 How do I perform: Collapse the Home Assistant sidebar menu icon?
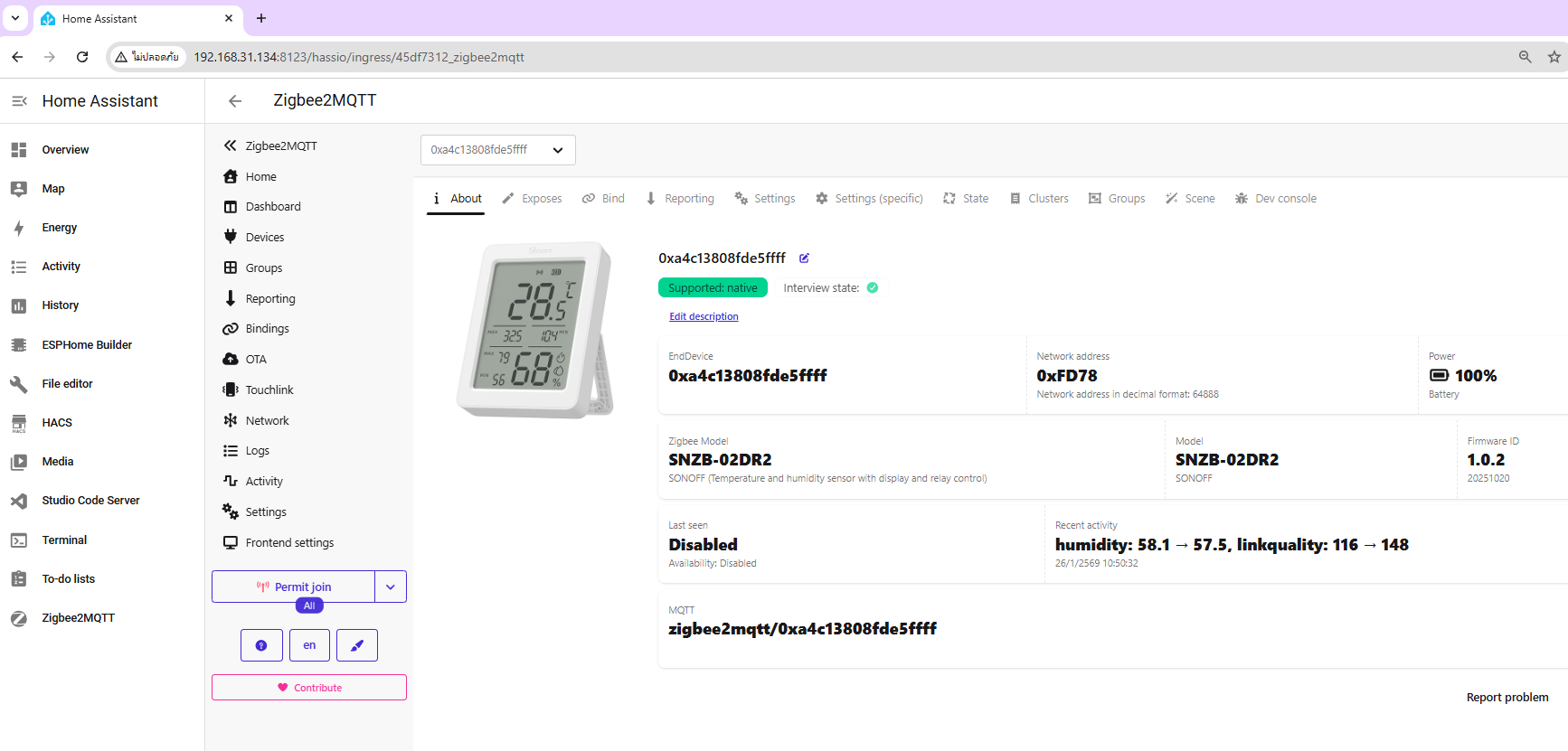tap(19, 101)
